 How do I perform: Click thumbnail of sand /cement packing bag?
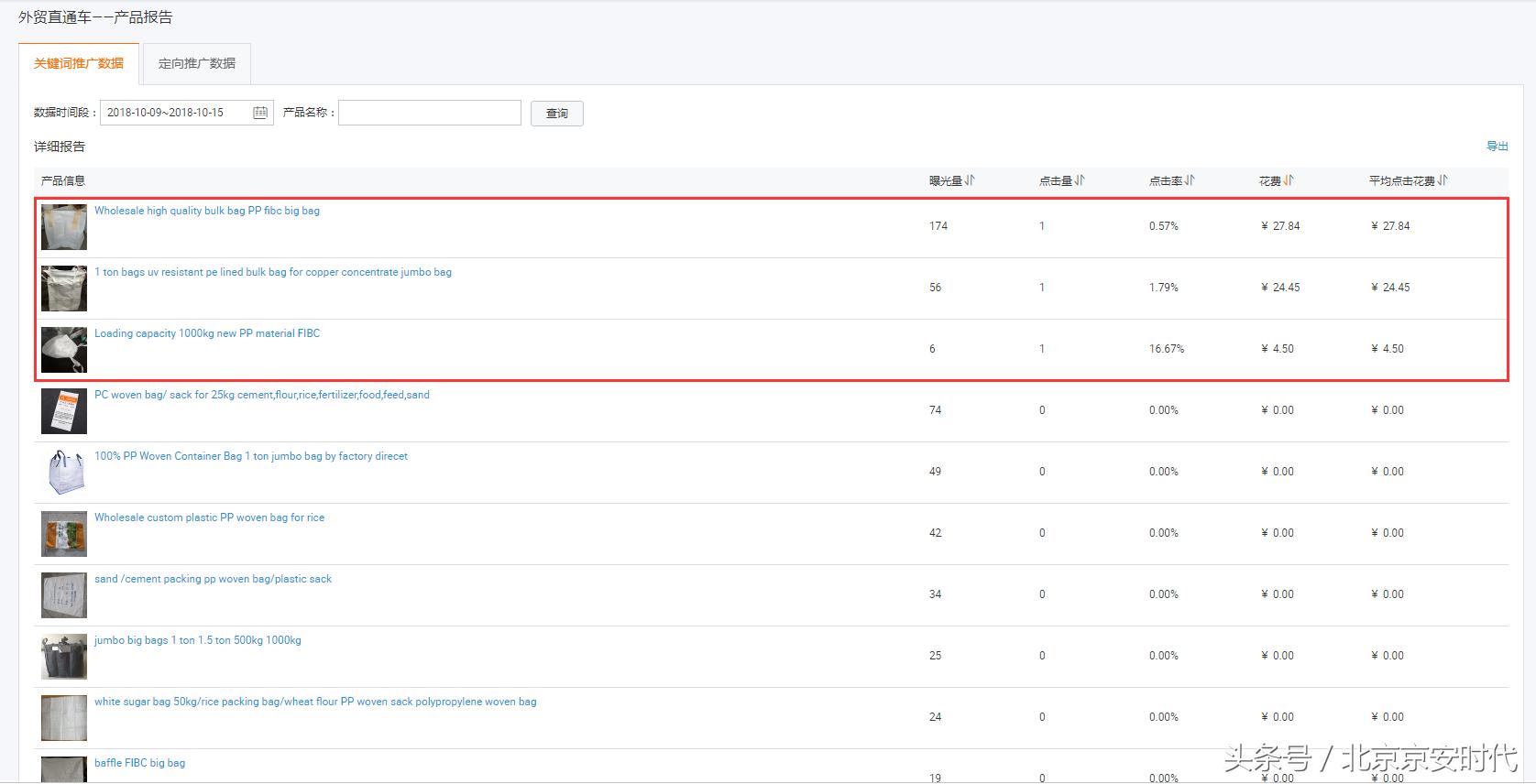pyautogui.click(x=64, y=595)
